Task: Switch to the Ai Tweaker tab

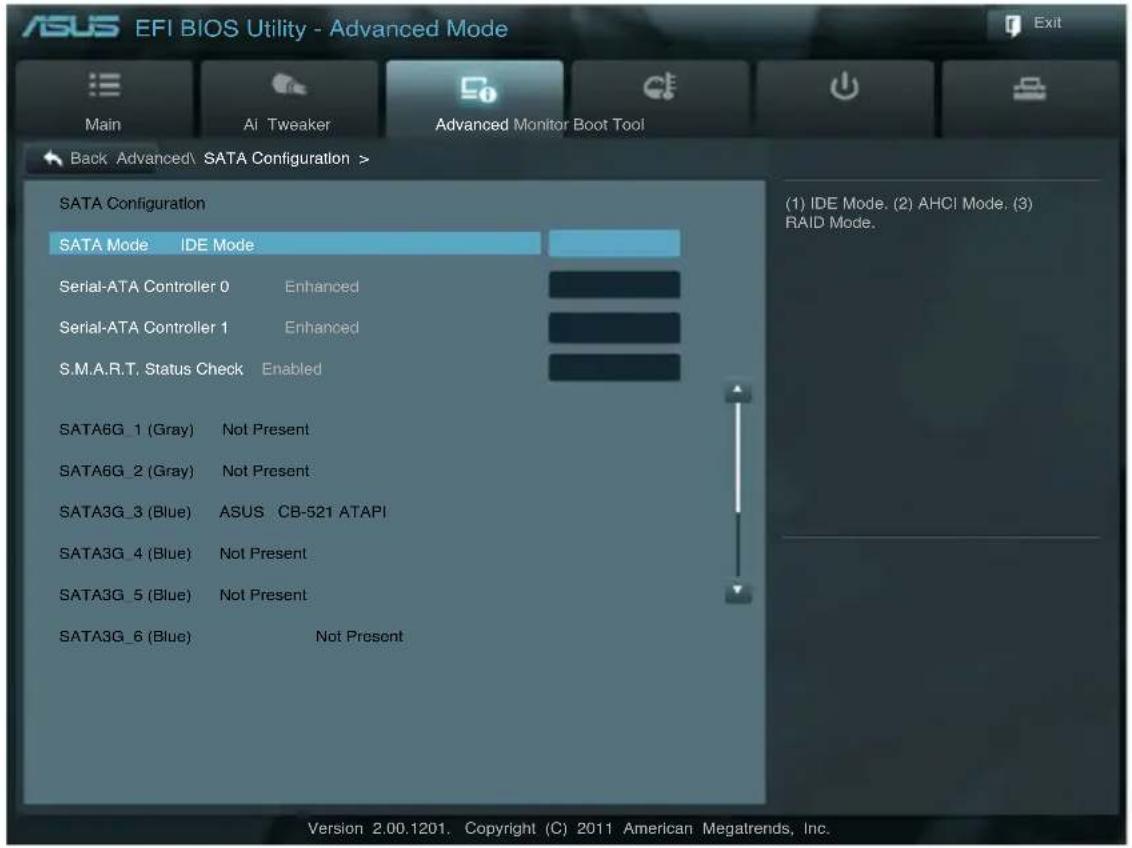Action: pos(289,99)
